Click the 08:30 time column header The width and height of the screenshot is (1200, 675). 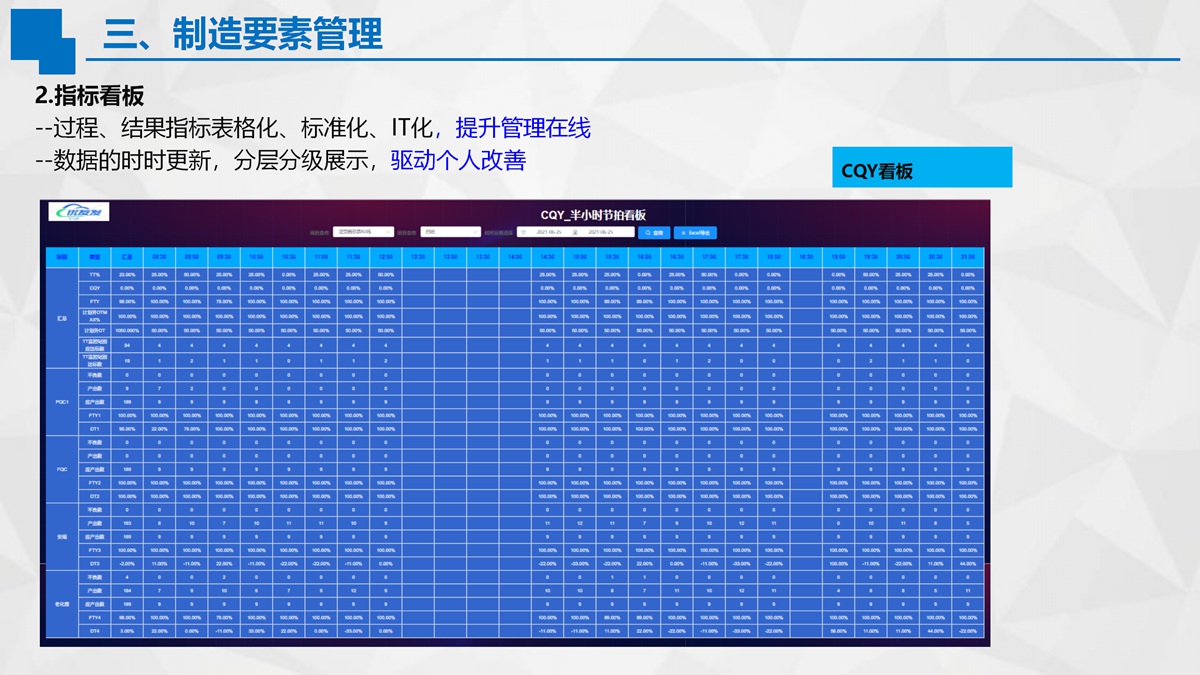click(159, 257)
